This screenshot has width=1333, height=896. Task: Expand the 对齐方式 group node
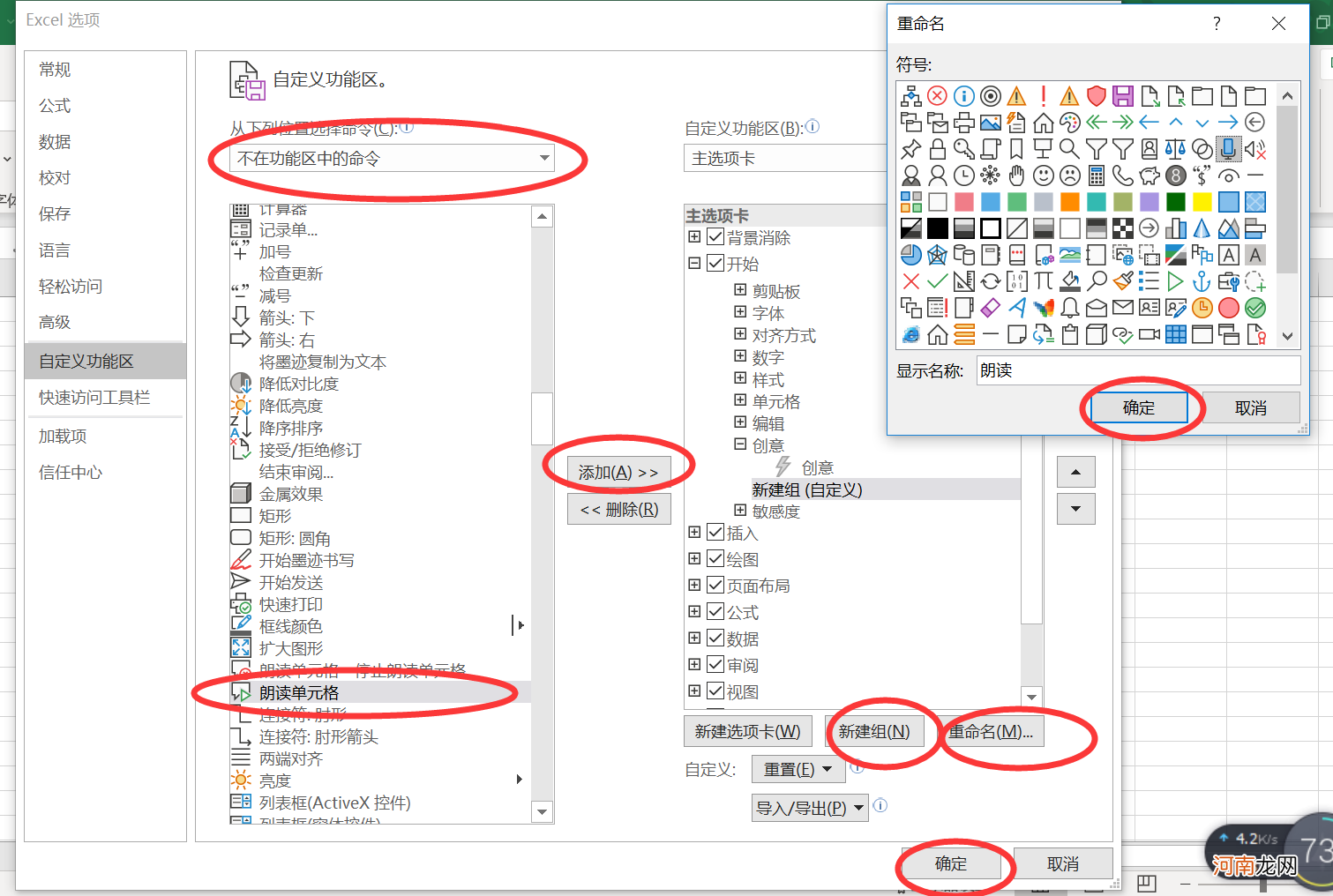[740, 333]
